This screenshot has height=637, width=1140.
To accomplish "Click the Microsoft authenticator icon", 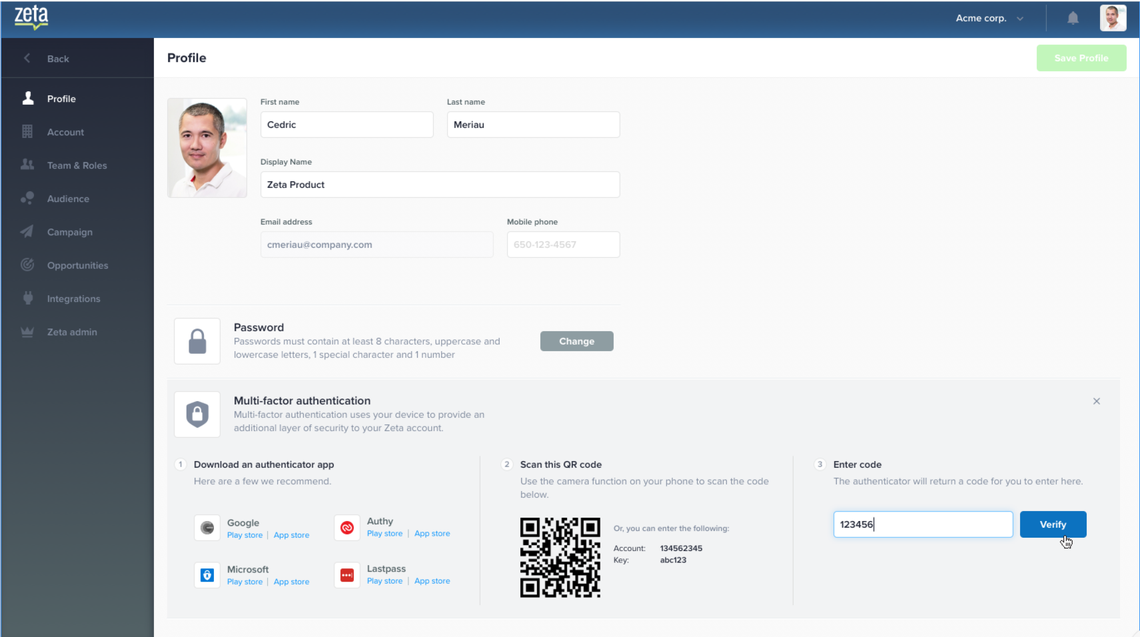I will [207, 575].
